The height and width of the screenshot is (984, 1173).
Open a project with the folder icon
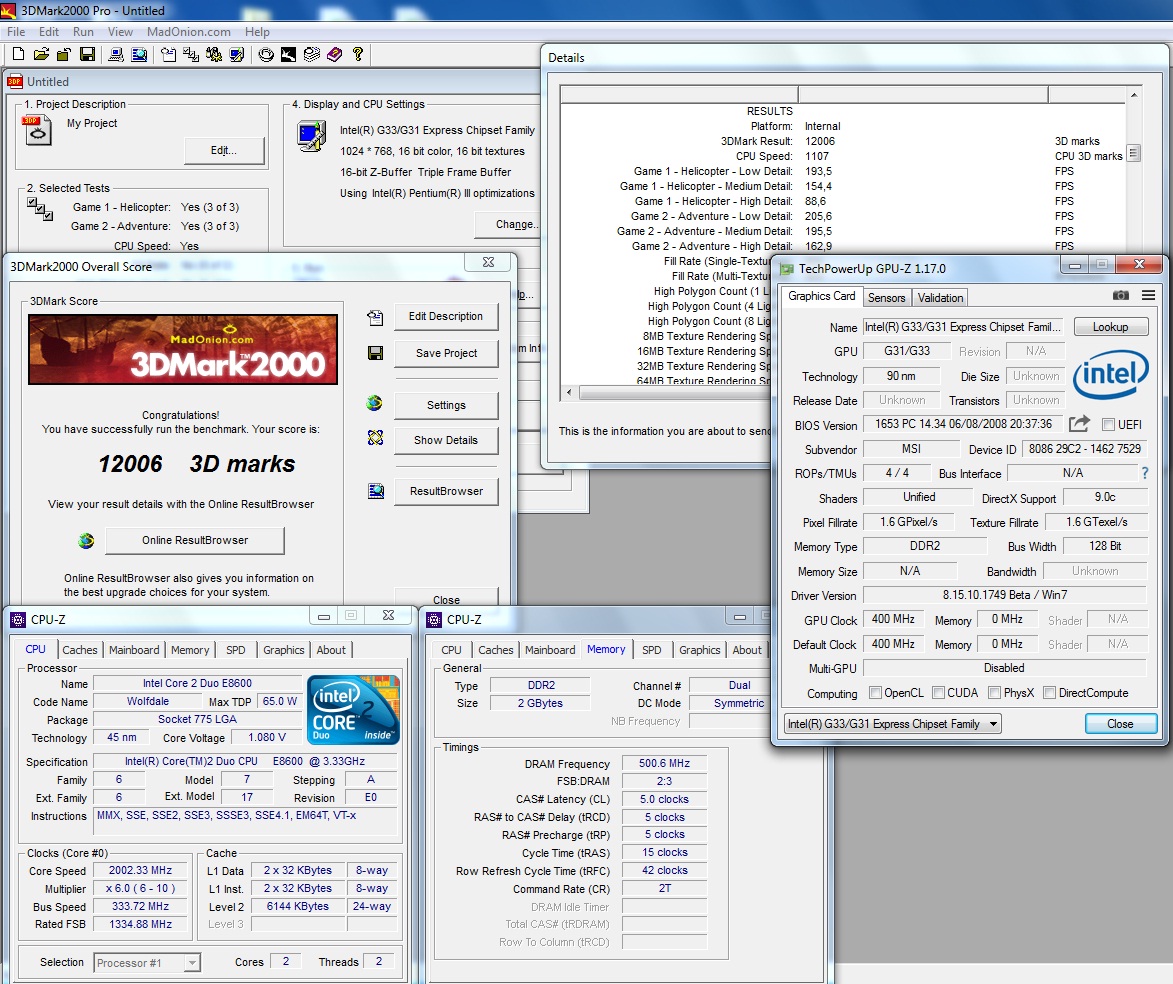click(x=41, y=54)
